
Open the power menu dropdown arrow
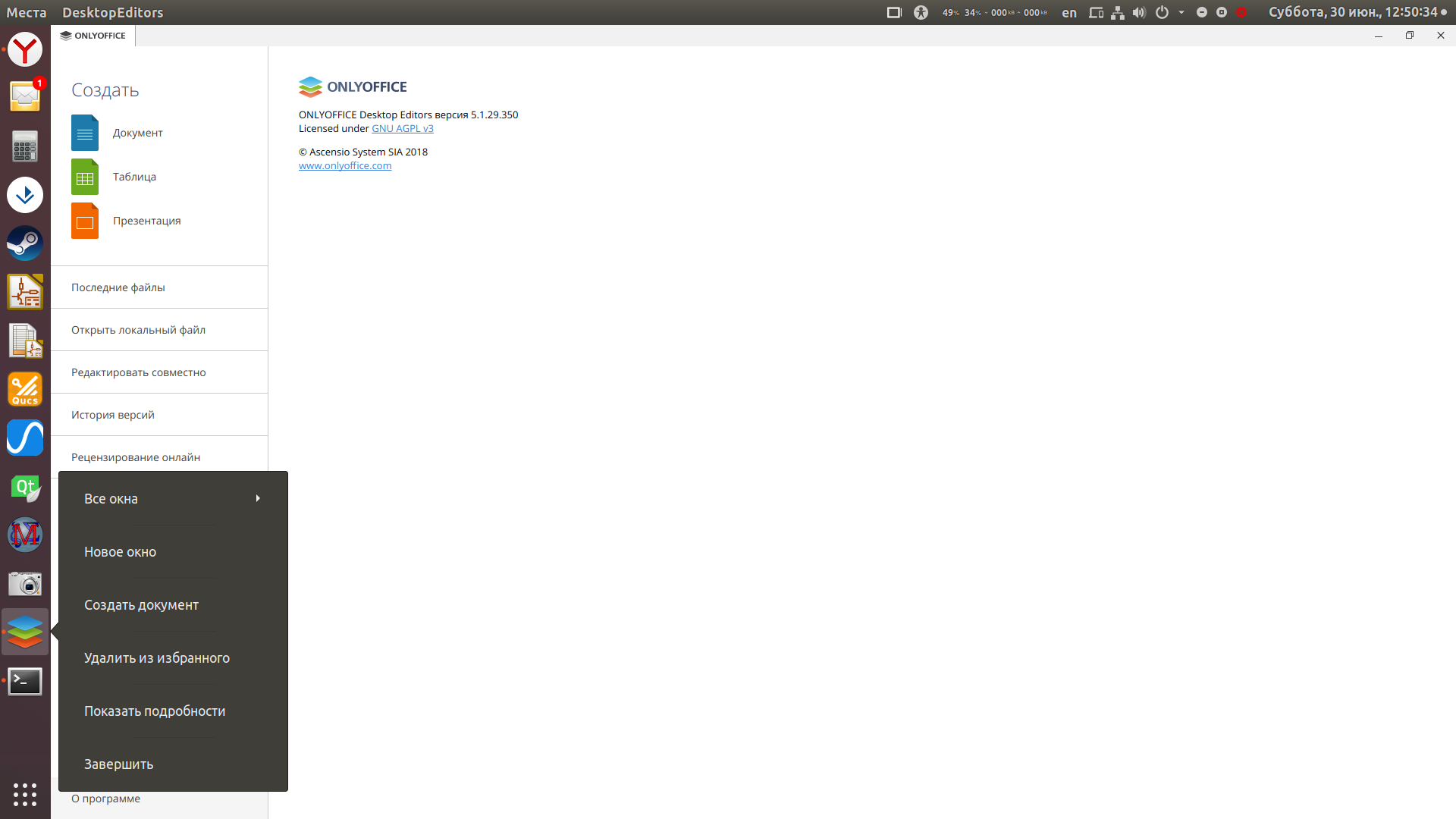tap(1180, 12)
